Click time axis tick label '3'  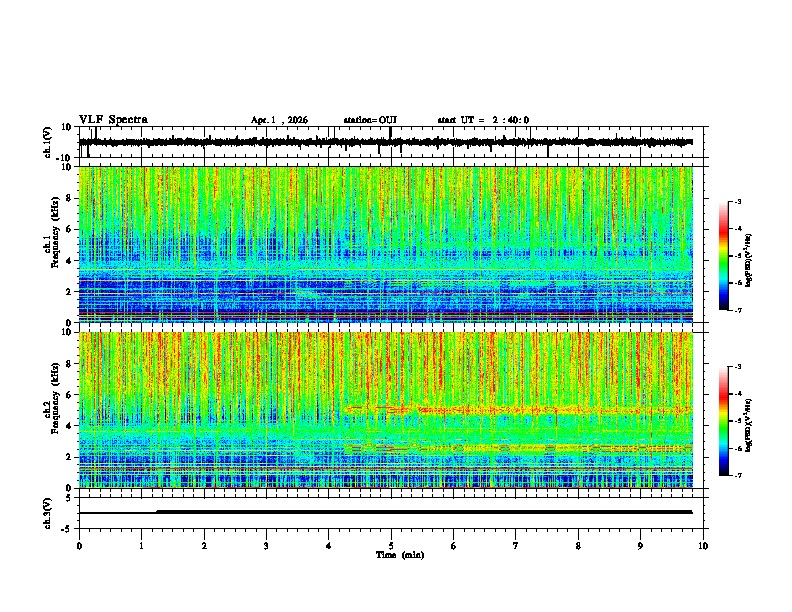point(266,546)
